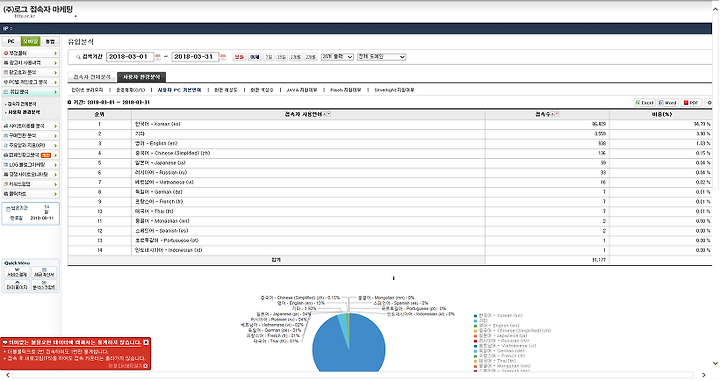
Task: Switch to the PC tab
Action: (11, 41)
